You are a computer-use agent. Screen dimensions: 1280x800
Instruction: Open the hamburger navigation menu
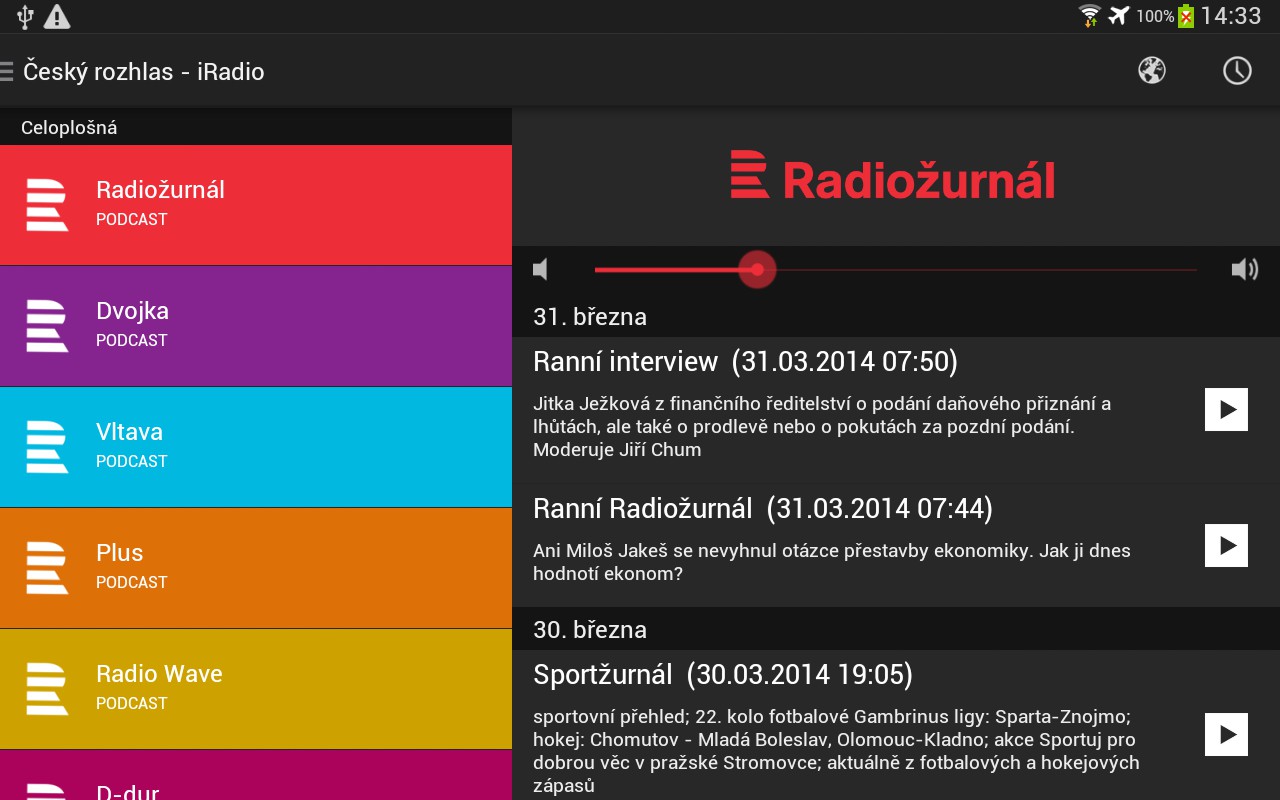tap(7, 71)
